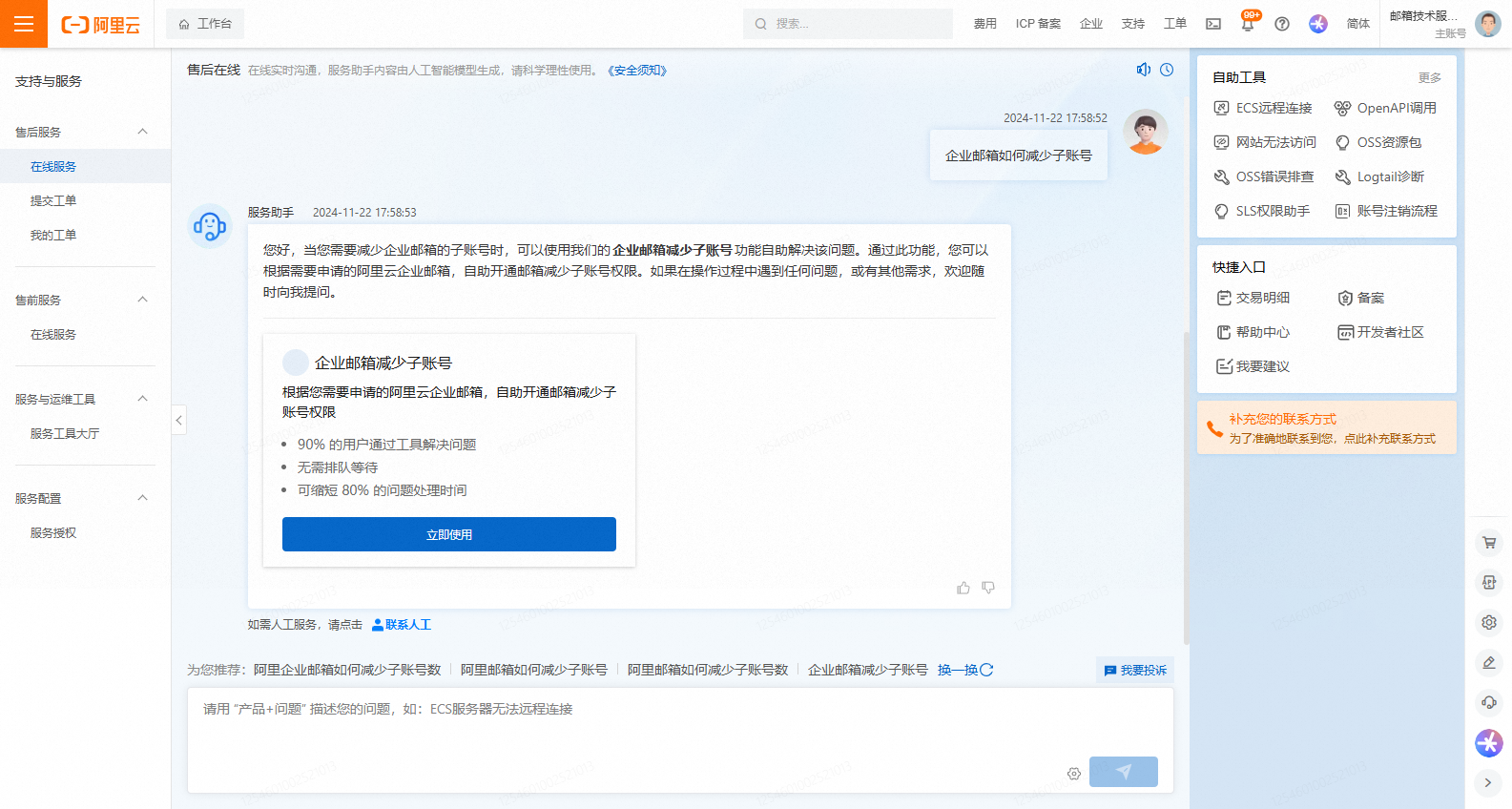Select suggestion 阿里企业邮箱如何减少子账号数

tap(347, 670)
